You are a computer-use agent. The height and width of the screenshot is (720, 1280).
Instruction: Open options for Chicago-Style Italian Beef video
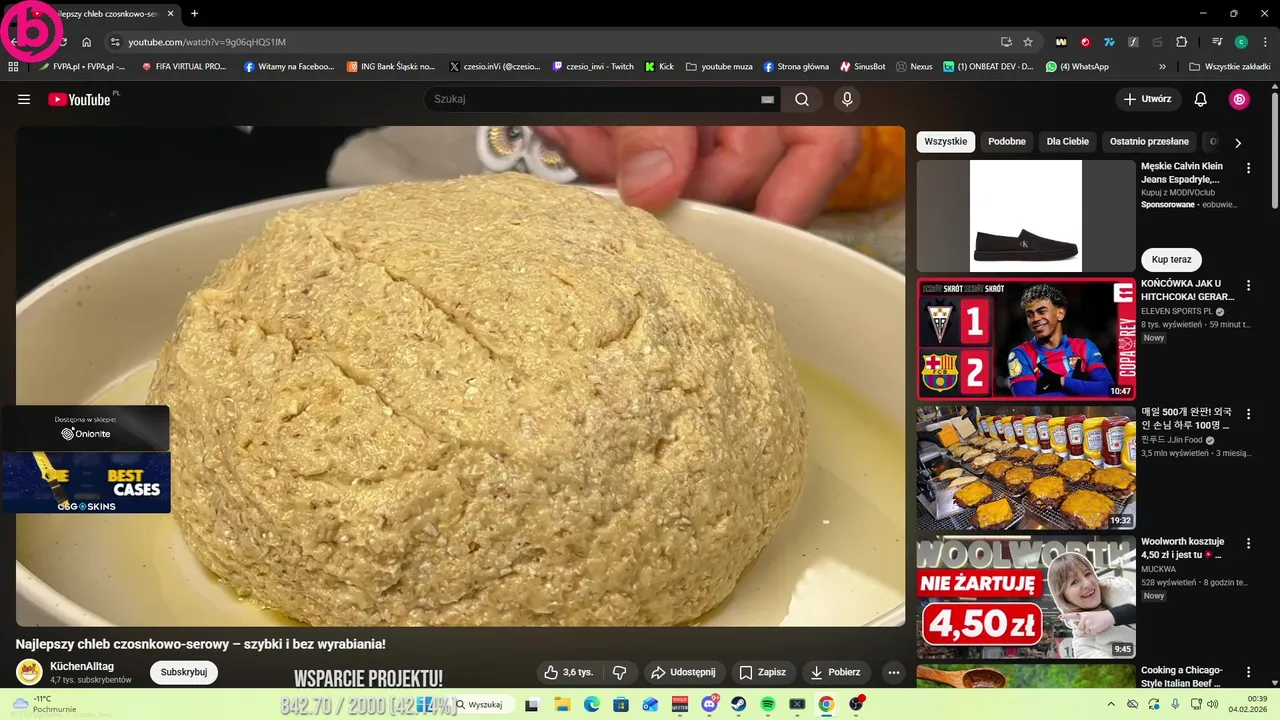point(1248,672)
